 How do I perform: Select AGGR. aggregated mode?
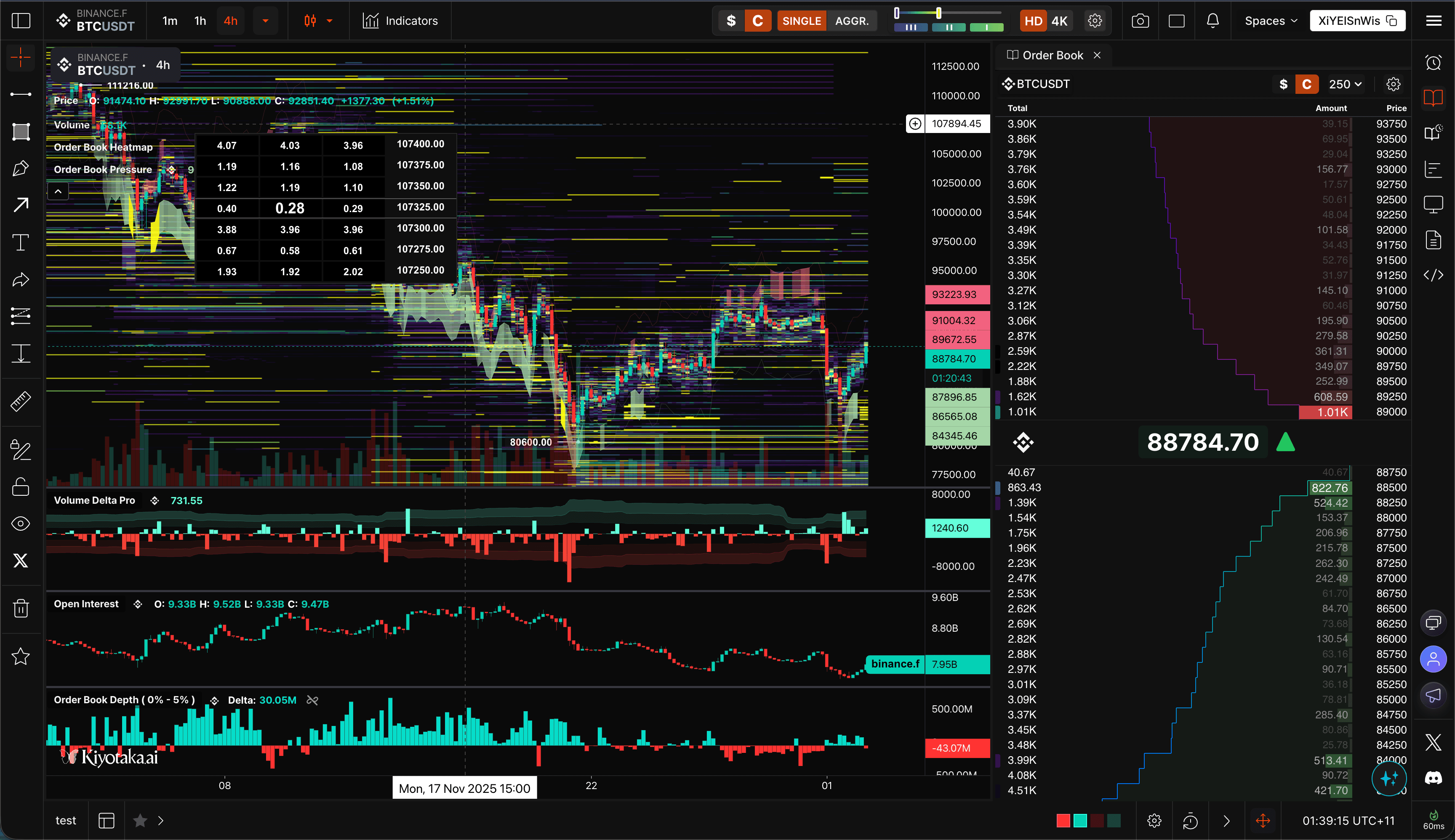pos(852,21)
